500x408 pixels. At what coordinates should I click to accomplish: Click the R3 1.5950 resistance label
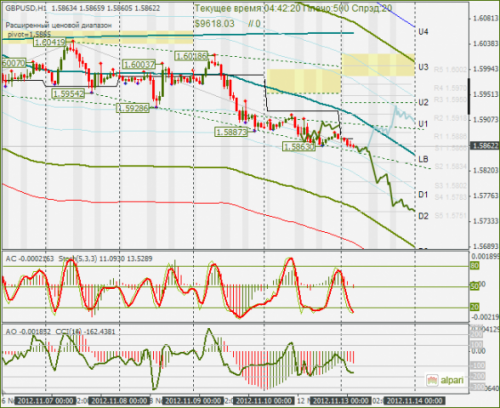[x=450, y=100]
